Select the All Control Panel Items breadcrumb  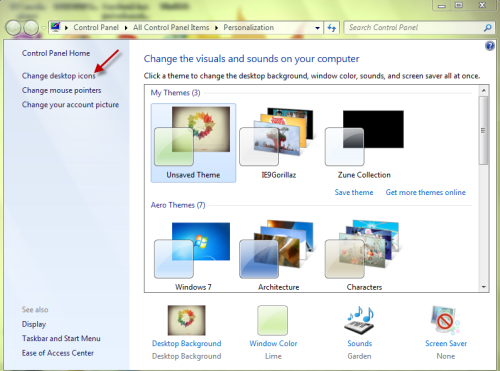point(171,27)
